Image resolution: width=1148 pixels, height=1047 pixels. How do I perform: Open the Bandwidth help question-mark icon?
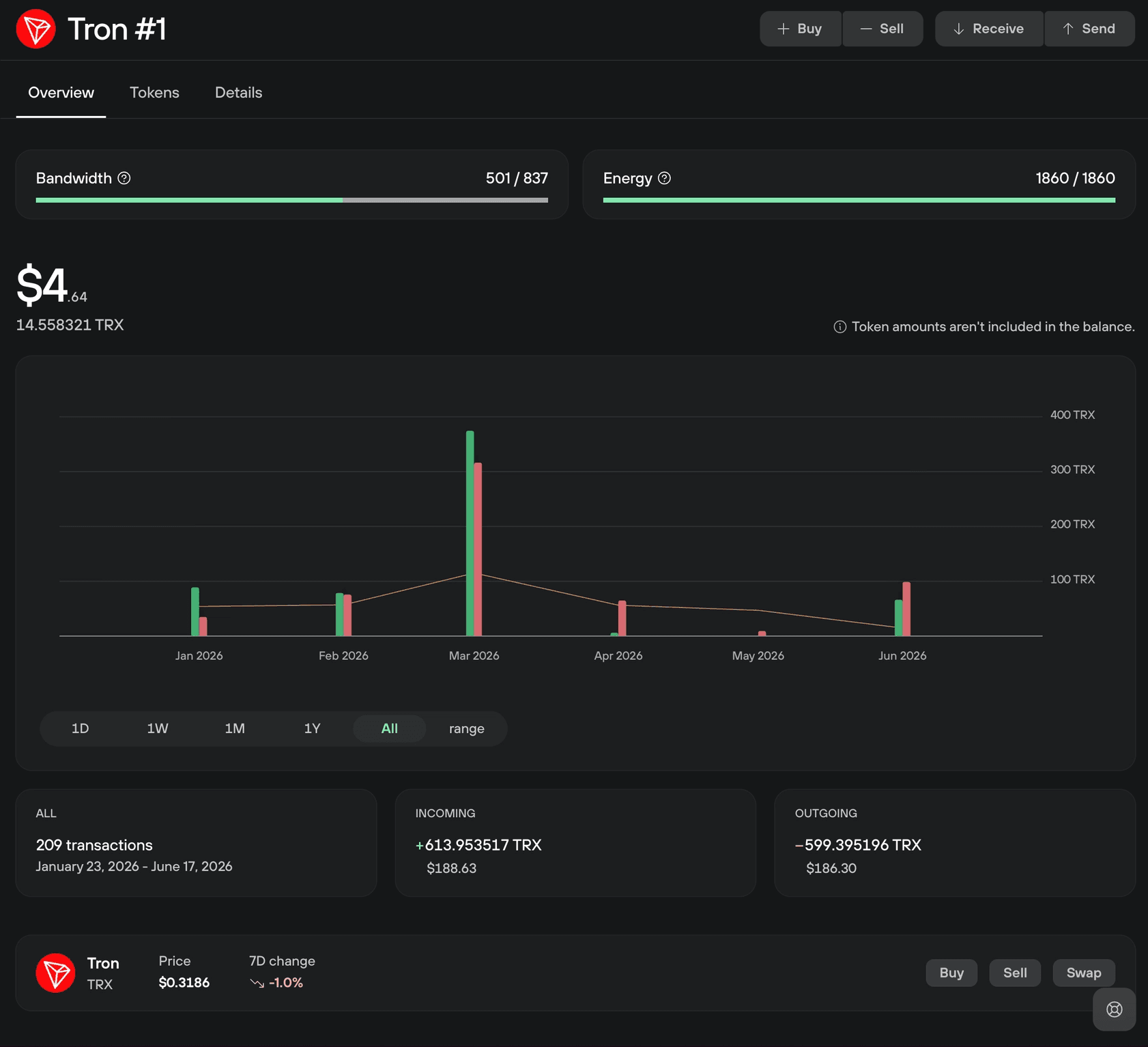point(124,178)
